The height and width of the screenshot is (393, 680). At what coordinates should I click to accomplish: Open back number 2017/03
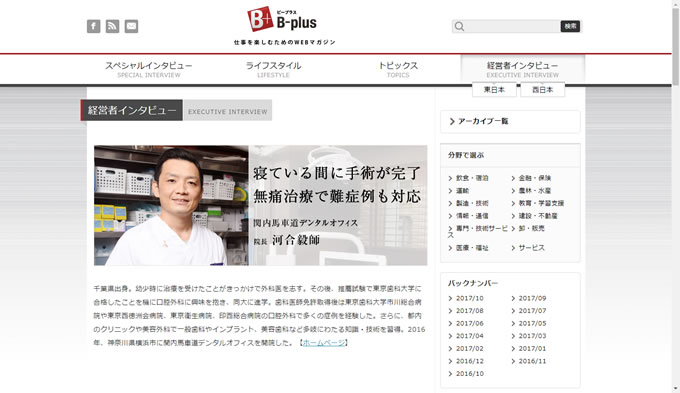(532, 336)
